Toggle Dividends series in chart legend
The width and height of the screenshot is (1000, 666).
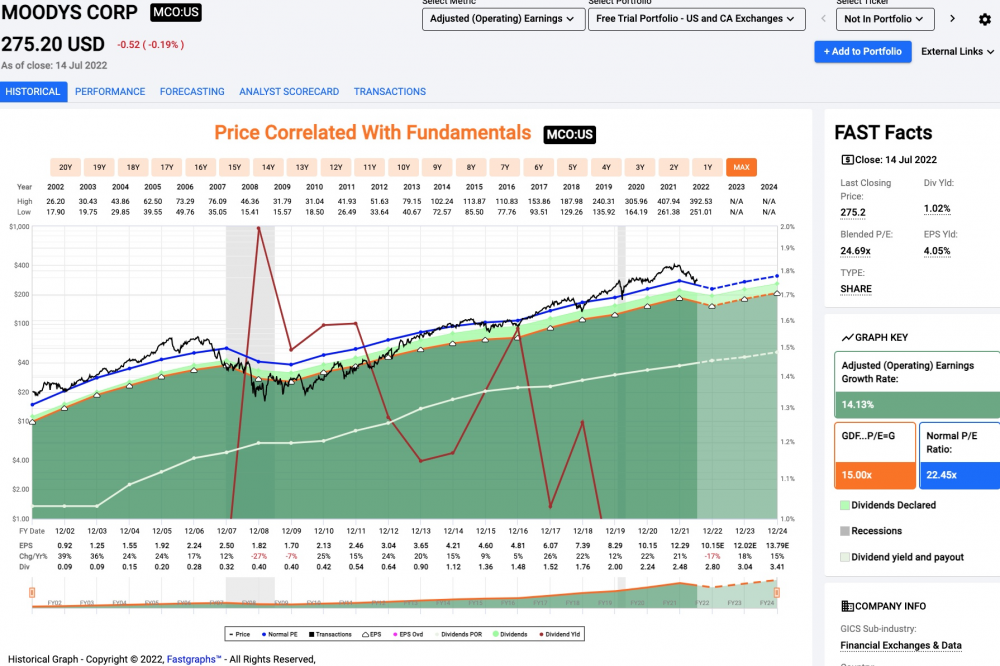click(510, 634)
